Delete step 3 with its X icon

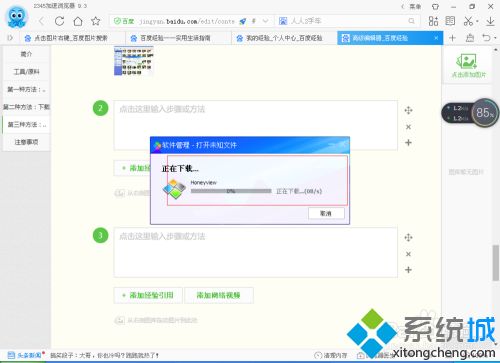click(x=408, y=254)
